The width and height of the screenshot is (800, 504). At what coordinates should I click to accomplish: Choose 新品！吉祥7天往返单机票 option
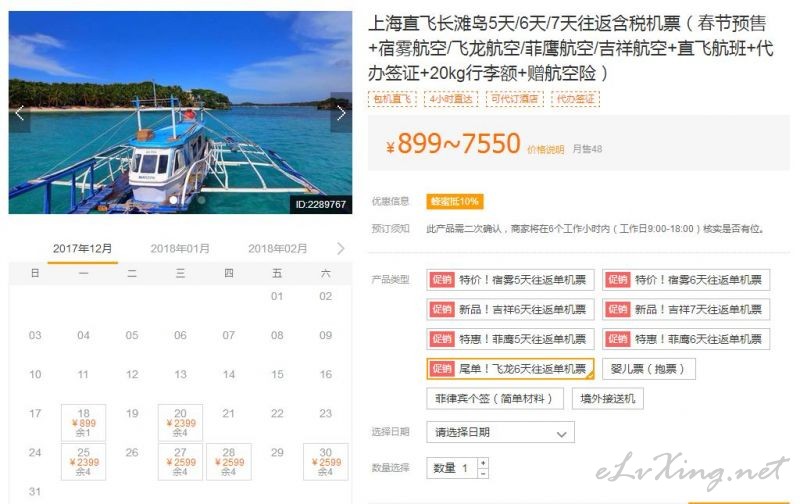[686, 310]
